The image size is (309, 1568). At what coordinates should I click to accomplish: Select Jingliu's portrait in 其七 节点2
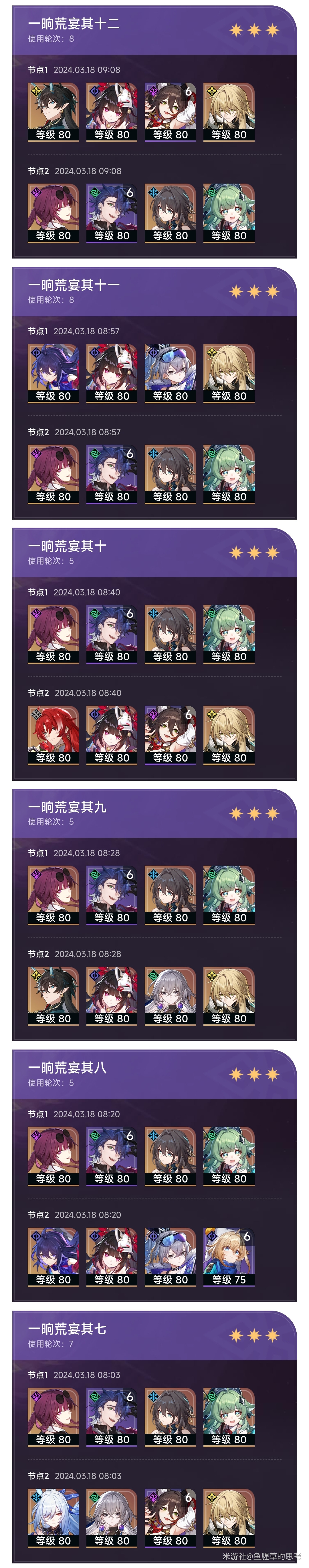click(53, 1518)
